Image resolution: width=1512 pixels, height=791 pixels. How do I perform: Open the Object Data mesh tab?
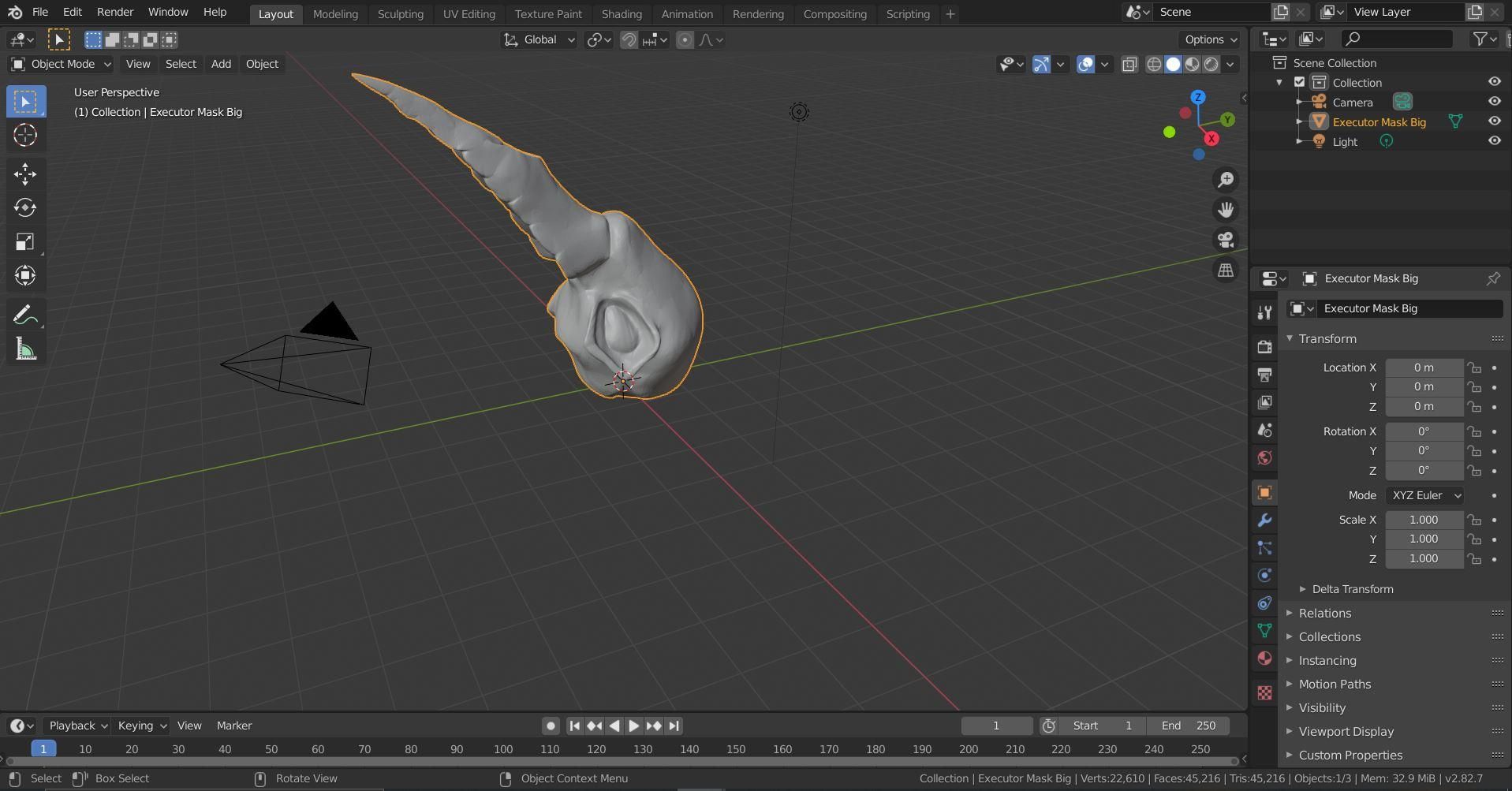click(1264, 631)
